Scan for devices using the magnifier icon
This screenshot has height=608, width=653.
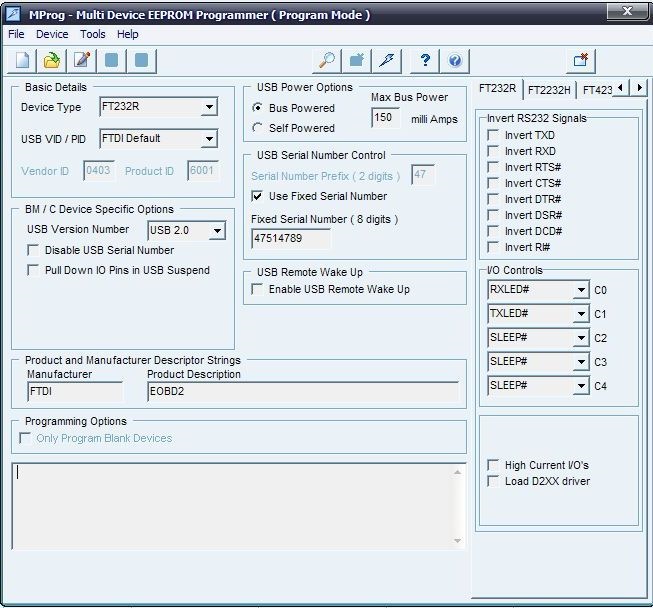pyautogui.click(x=326, y=61)
